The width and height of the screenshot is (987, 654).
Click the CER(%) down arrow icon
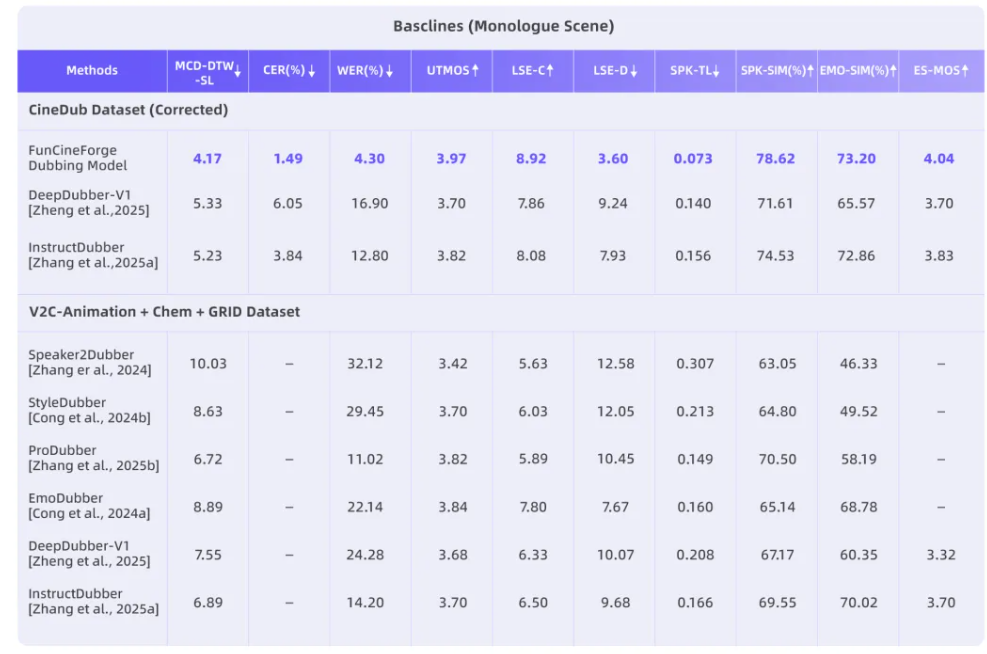coord(312,71)
